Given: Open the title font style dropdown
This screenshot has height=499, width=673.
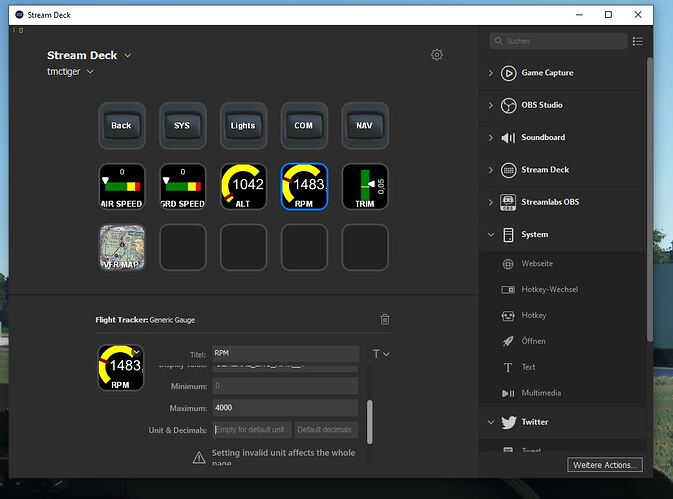Looking at the screenshot, I should point(381,354).
